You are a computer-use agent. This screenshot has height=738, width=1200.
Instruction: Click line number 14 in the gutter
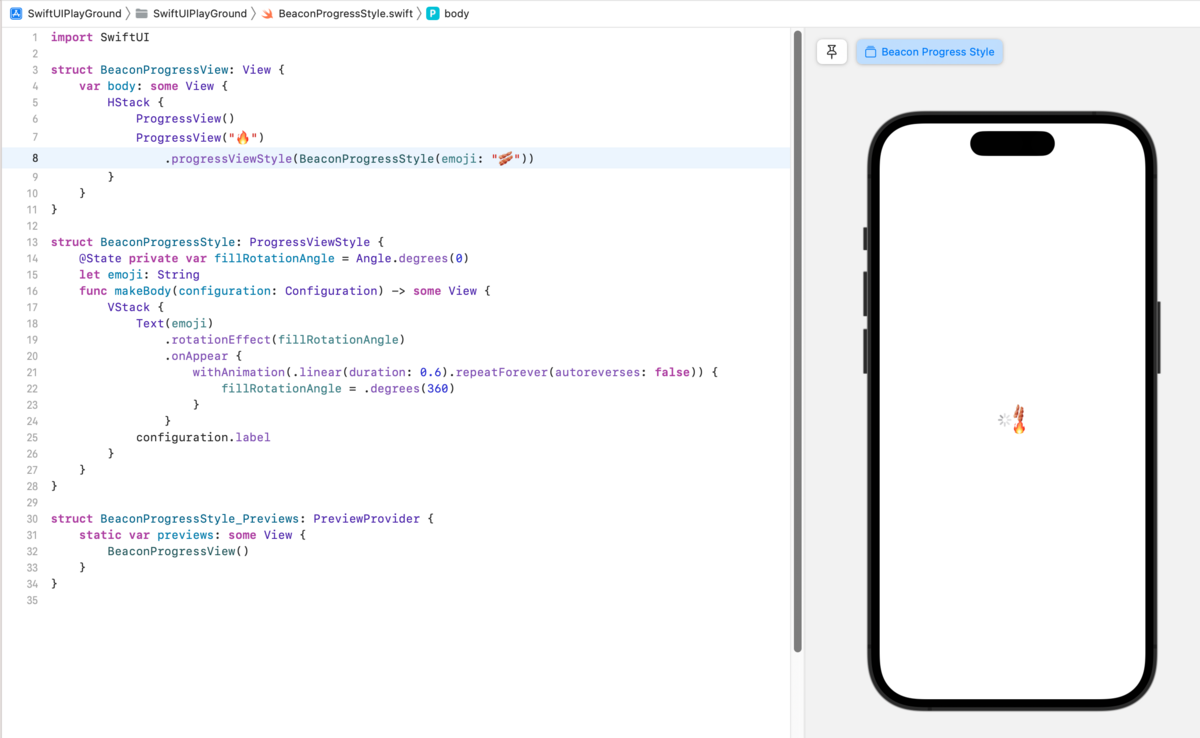pyautogui.click(x=32, y=258)
